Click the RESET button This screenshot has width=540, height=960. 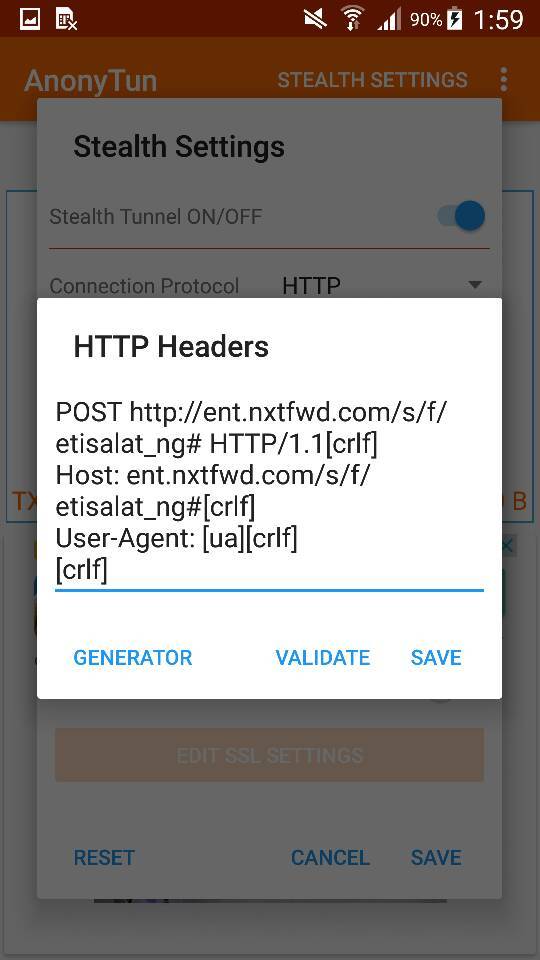pos(104,857)
